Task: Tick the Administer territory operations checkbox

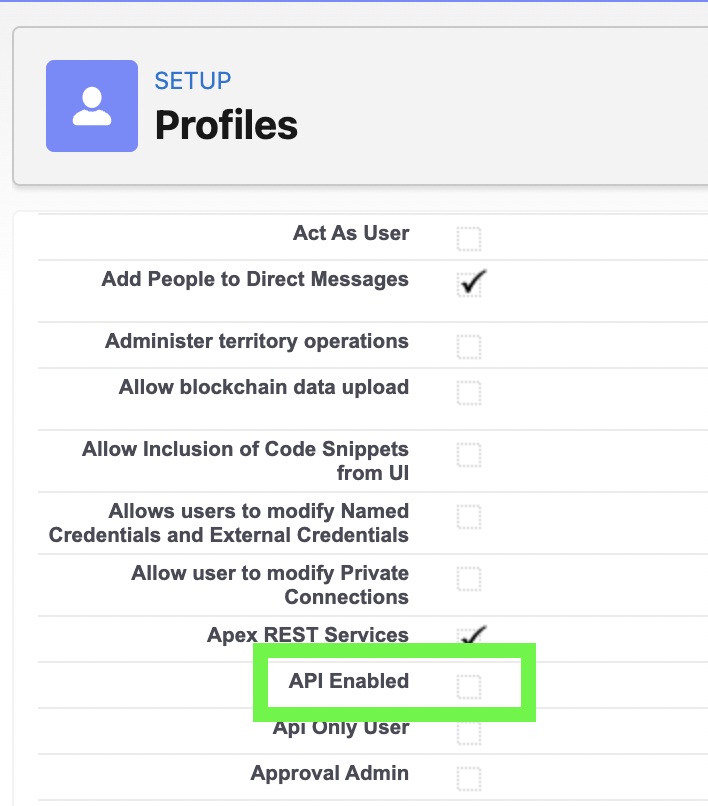Action: click(x=469, y=347)
